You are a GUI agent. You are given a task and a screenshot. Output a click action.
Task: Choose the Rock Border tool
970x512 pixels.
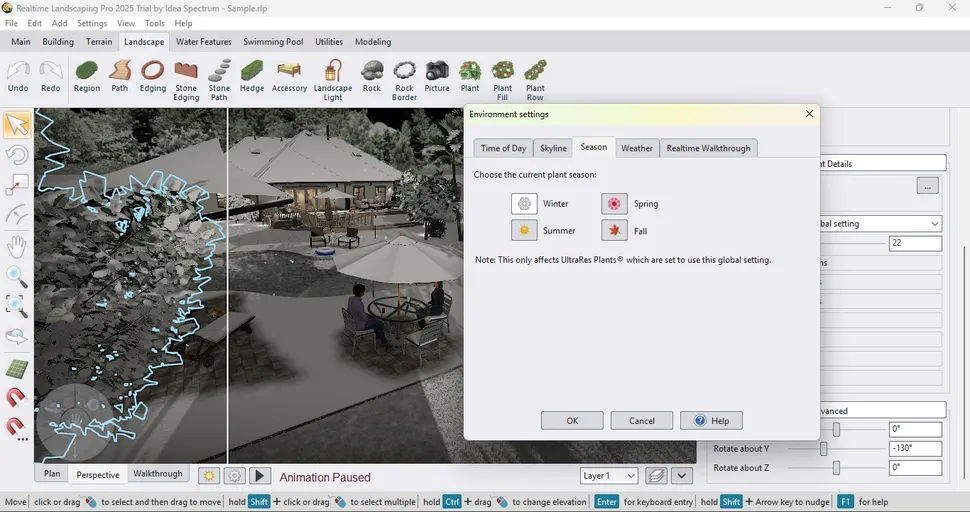[x=404, y=79]
